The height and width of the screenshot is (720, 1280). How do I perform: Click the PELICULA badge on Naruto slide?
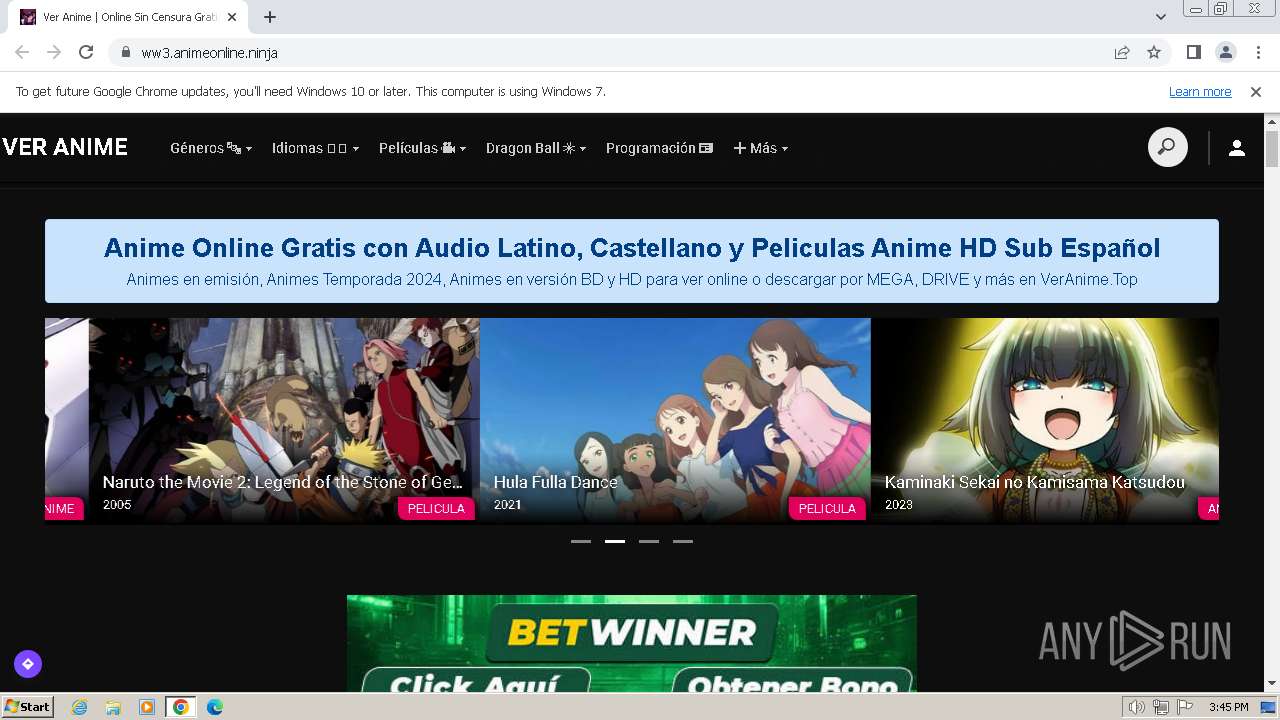pyautogui.click(x=436, y=508)
